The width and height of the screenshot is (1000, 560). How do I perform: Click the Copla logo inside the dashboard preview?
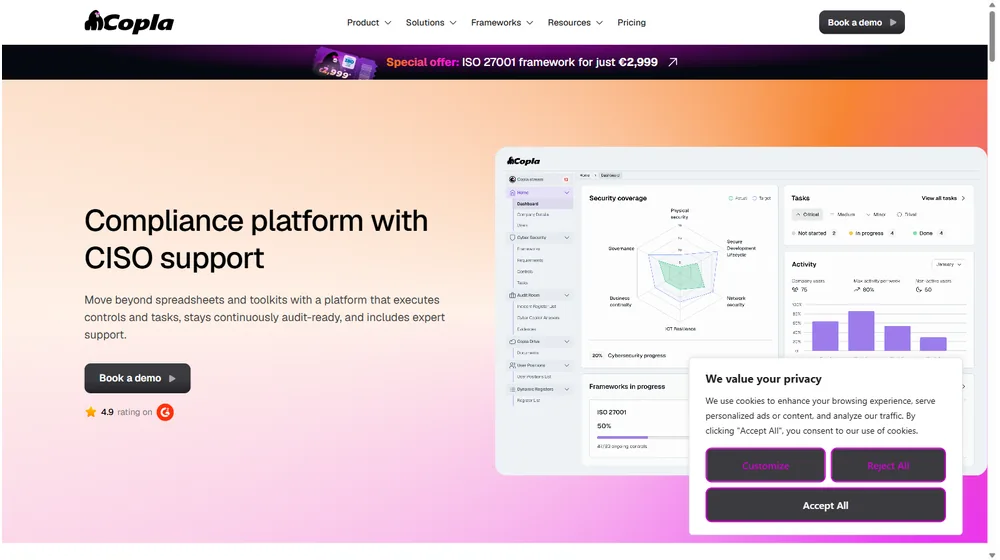524,161
